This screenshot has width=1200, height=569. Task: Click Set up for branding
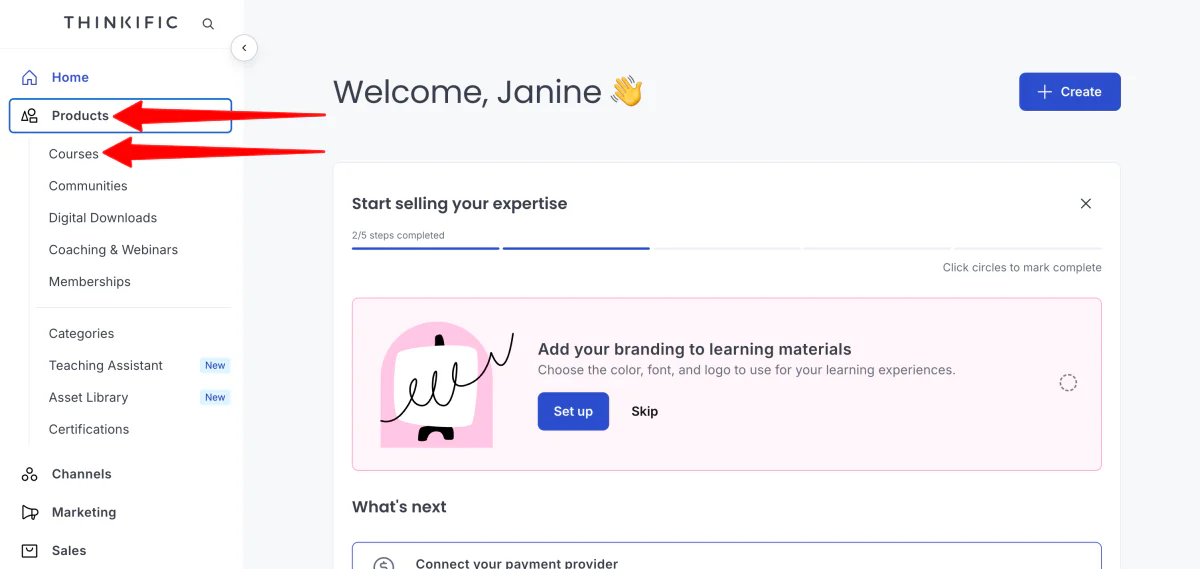click(x=573, y=412)
